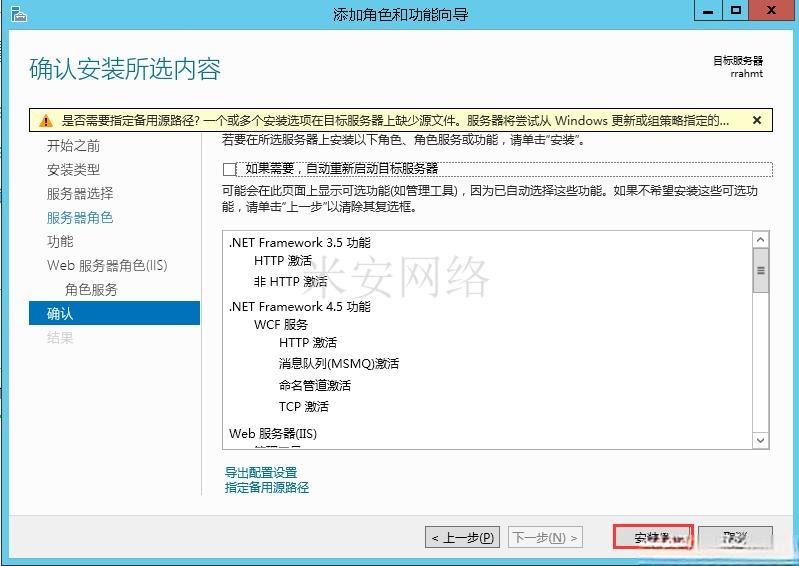The height and width of the screenshot is (566, 799).
Task: Dismiss the yellow warning banner with X
Action: [757, 120]
